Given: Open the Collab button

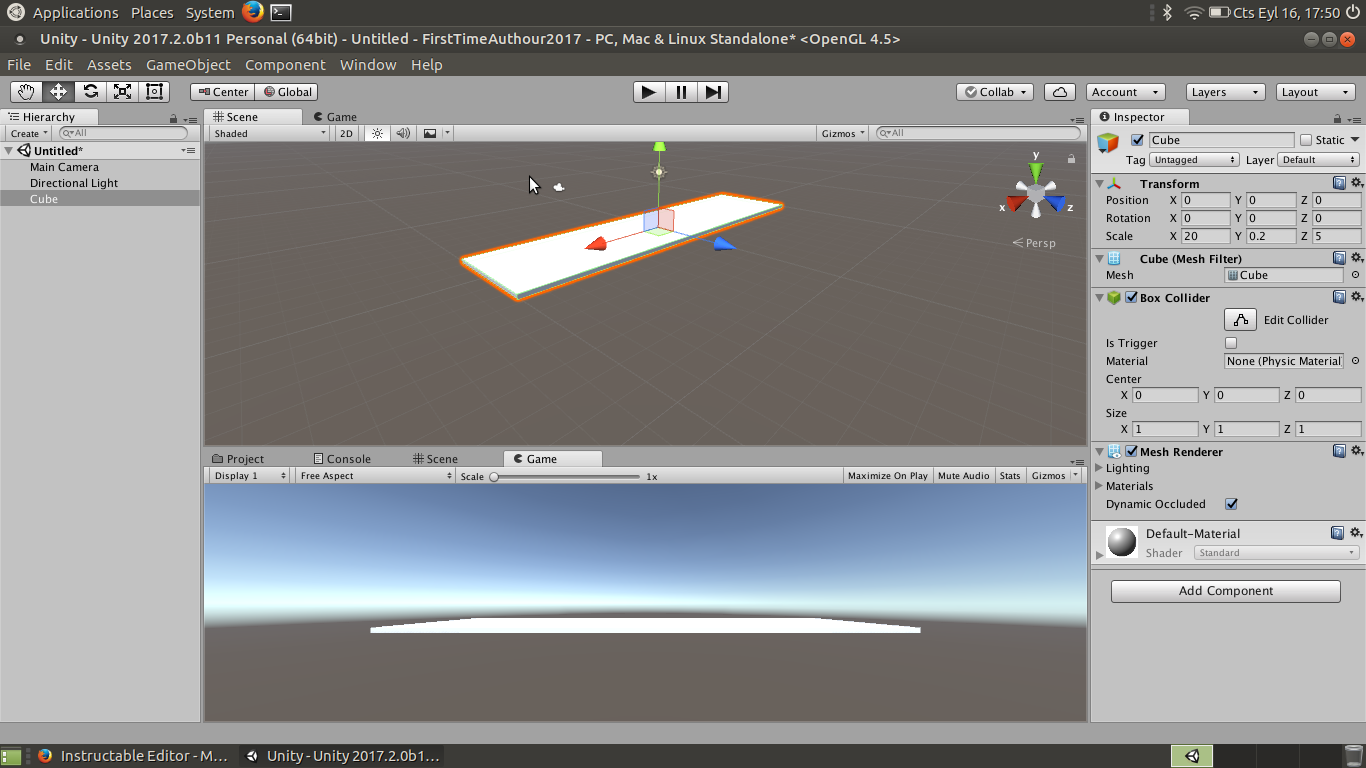Looking at the screenshot, I should 996,92.
